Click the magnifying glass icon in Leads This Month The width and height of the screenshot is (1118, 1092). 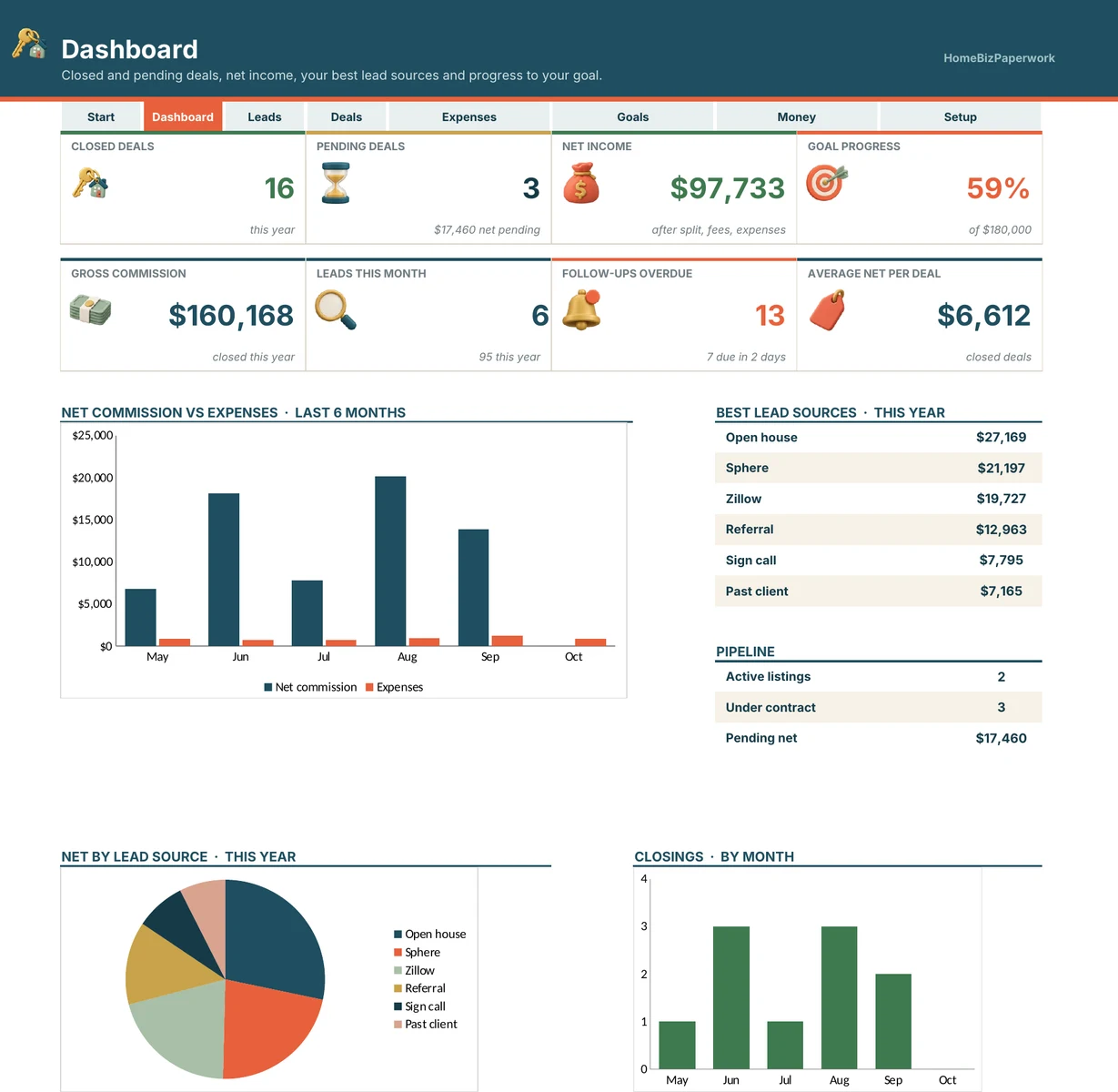tap(336, 309)
